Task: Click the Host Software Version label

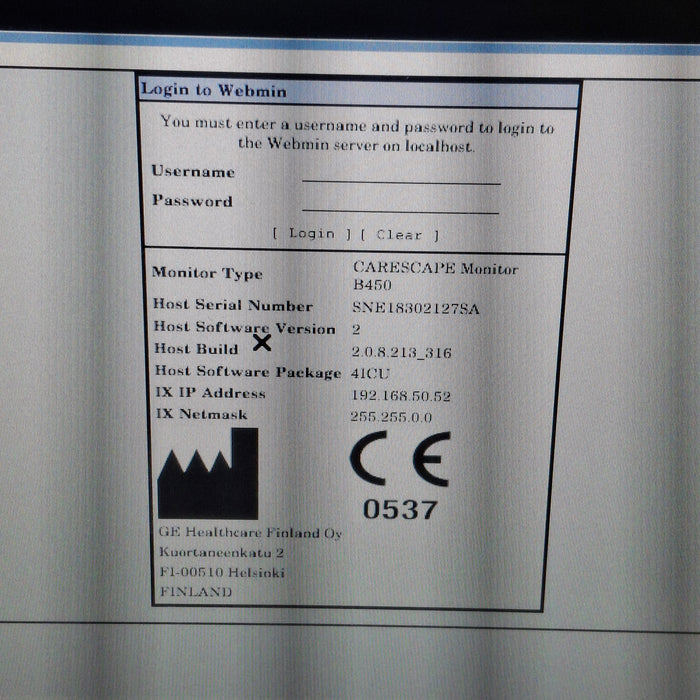Action: (x=244, y=327)
